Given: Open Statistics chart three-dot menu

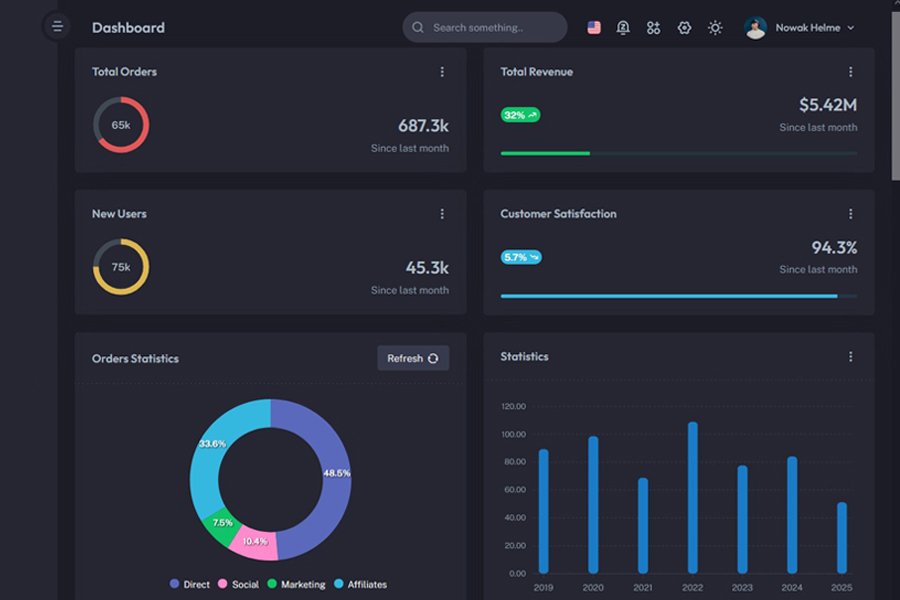Looking at the screenshot, I should [x=851, y=357].
